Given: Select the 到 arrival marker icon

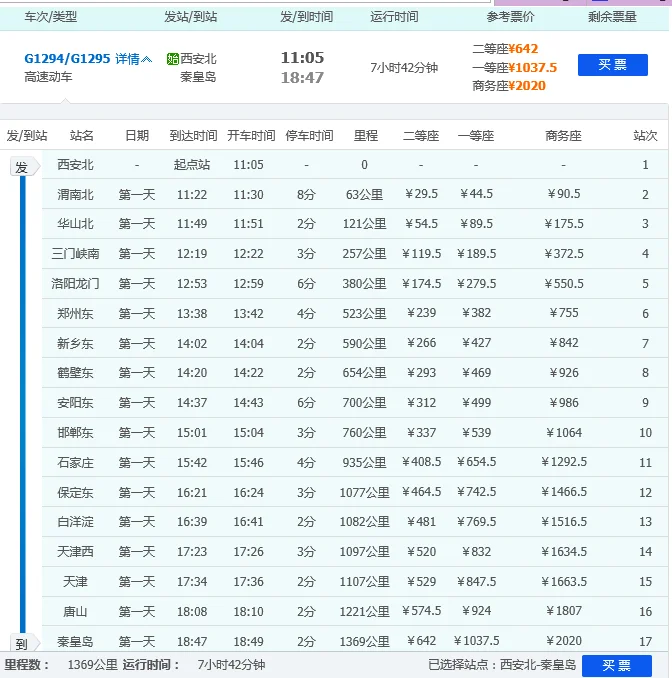Looking at the screenshot, I should tap(25, 643).
